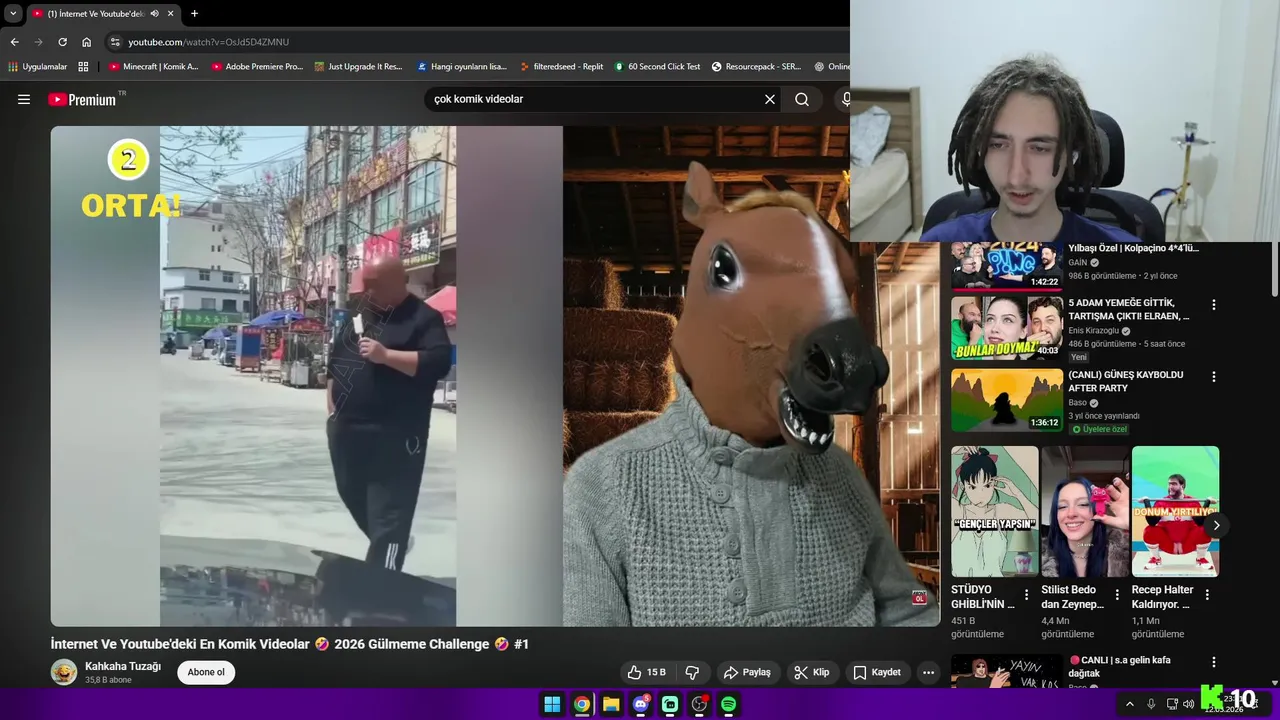Go to YouTube Premium home logo
The width and height of the screenshot is (1280, 720).
(x=82, y=99)
